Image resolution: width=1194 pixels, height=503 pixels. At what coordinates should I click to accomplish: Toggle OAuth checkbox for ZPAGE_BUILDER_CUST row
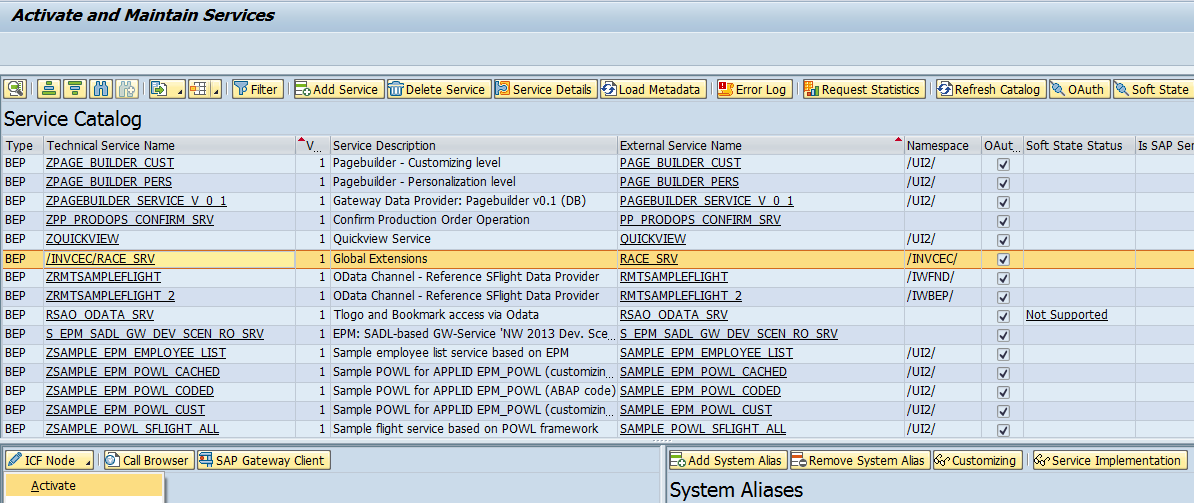1003,164
